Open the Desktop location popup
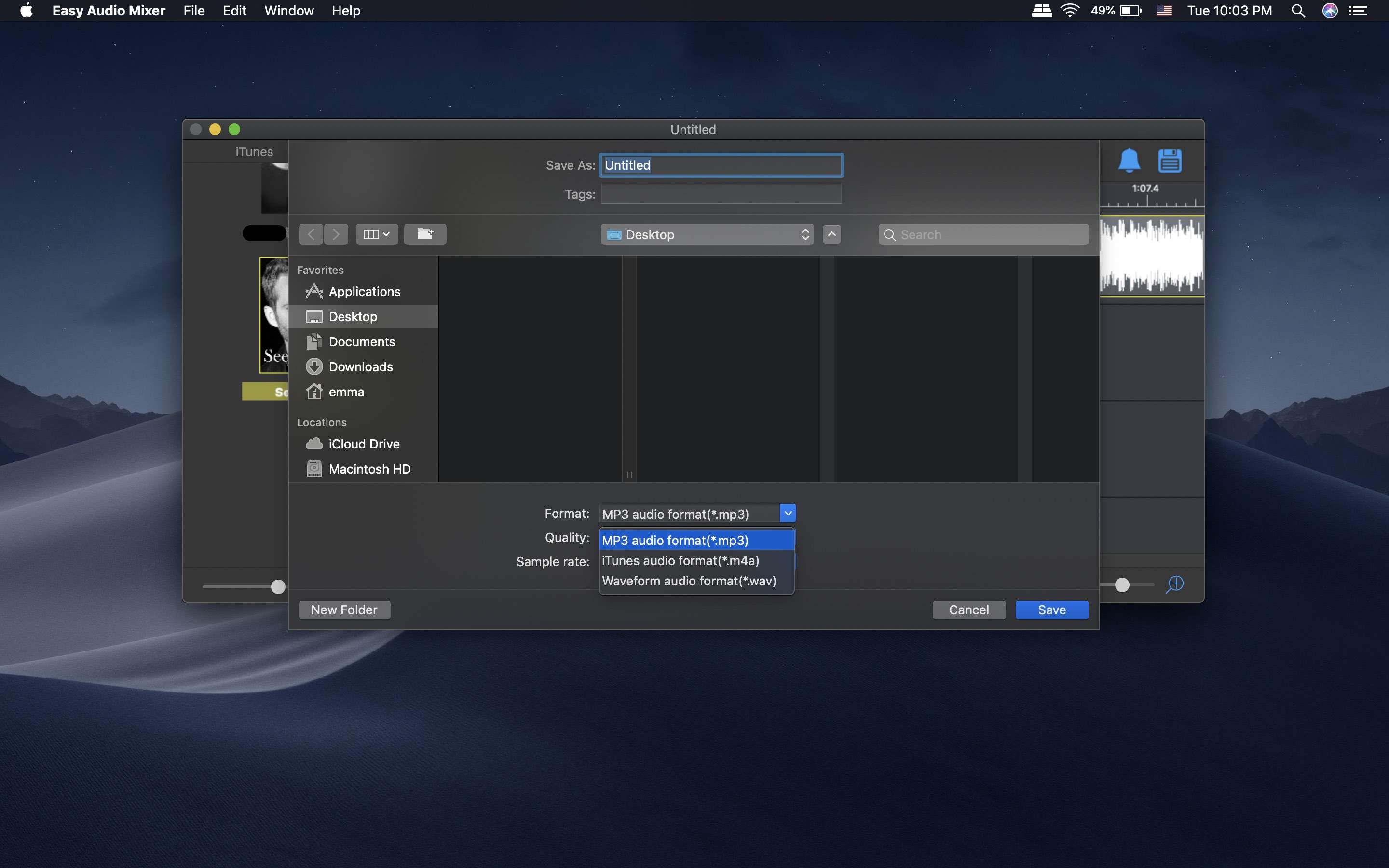Image resolution: width=1389 pixels, height=868 pixels. 707,234
